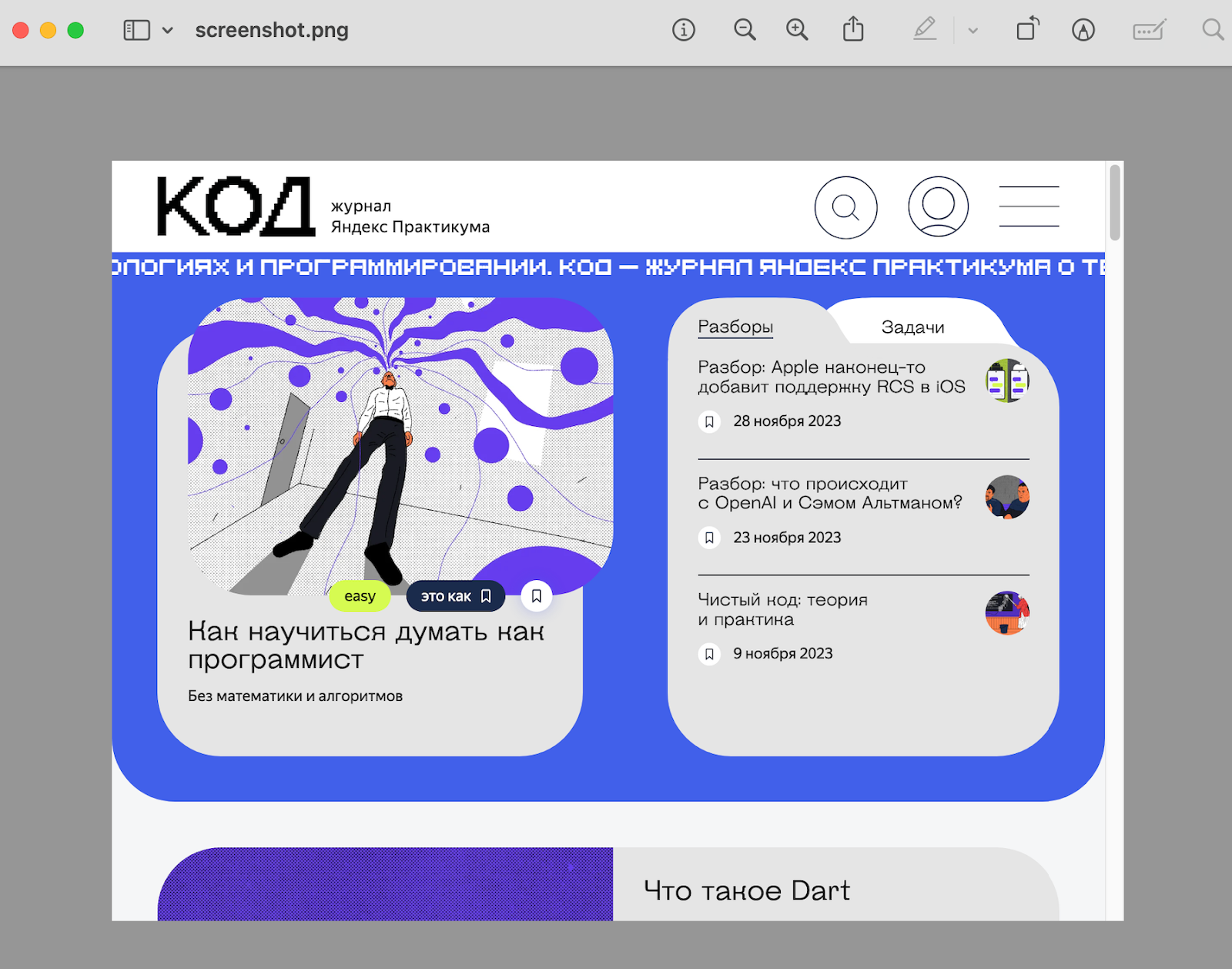Open Preview's Markup toolbar with the pencil icon
1232x969 pixels.
coord(926,30)
